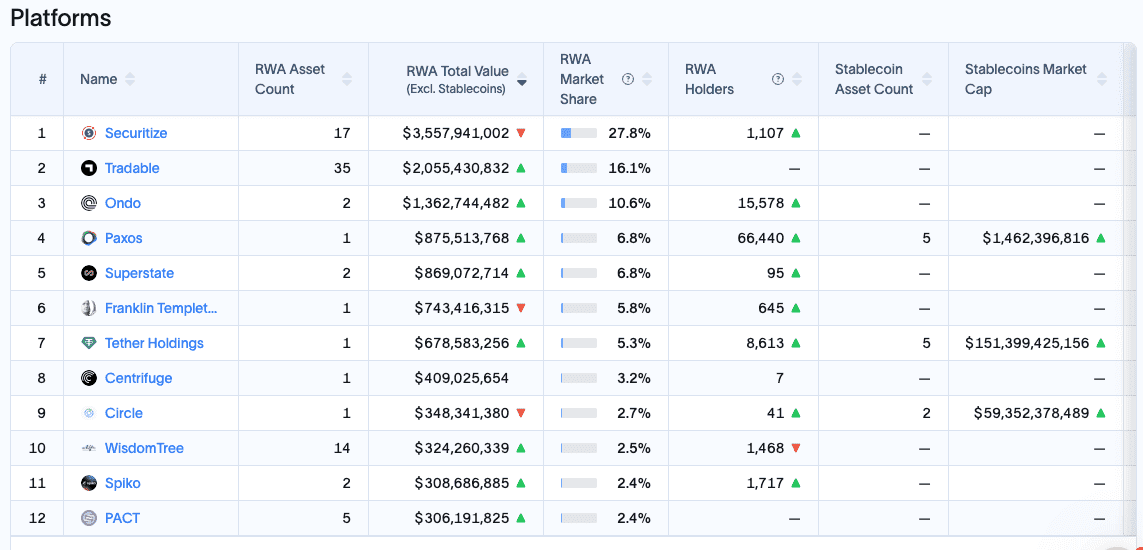Sort by Stablecoin Asset Count arrows
This screenshot has height=550, width=1143.
927,79
